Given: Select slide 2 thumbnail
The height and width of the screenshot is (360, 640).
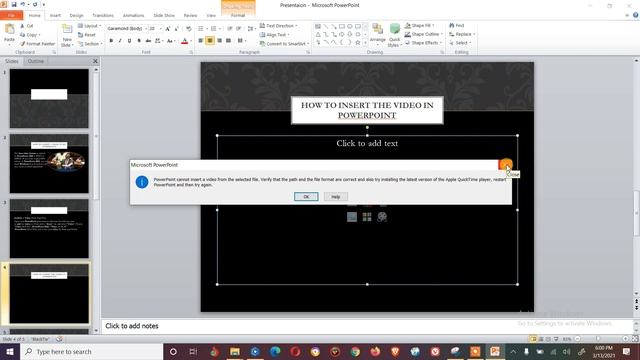Looking at the screenshot, I should click(x=49, y=164).
